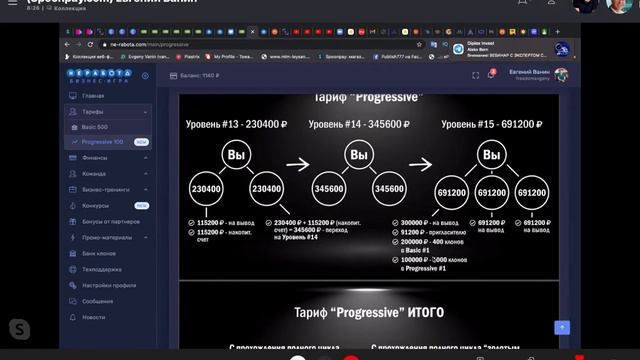Click the Уровень #13 left 230400 circle
Screen dimensions: 640x360
click(206, 189)
